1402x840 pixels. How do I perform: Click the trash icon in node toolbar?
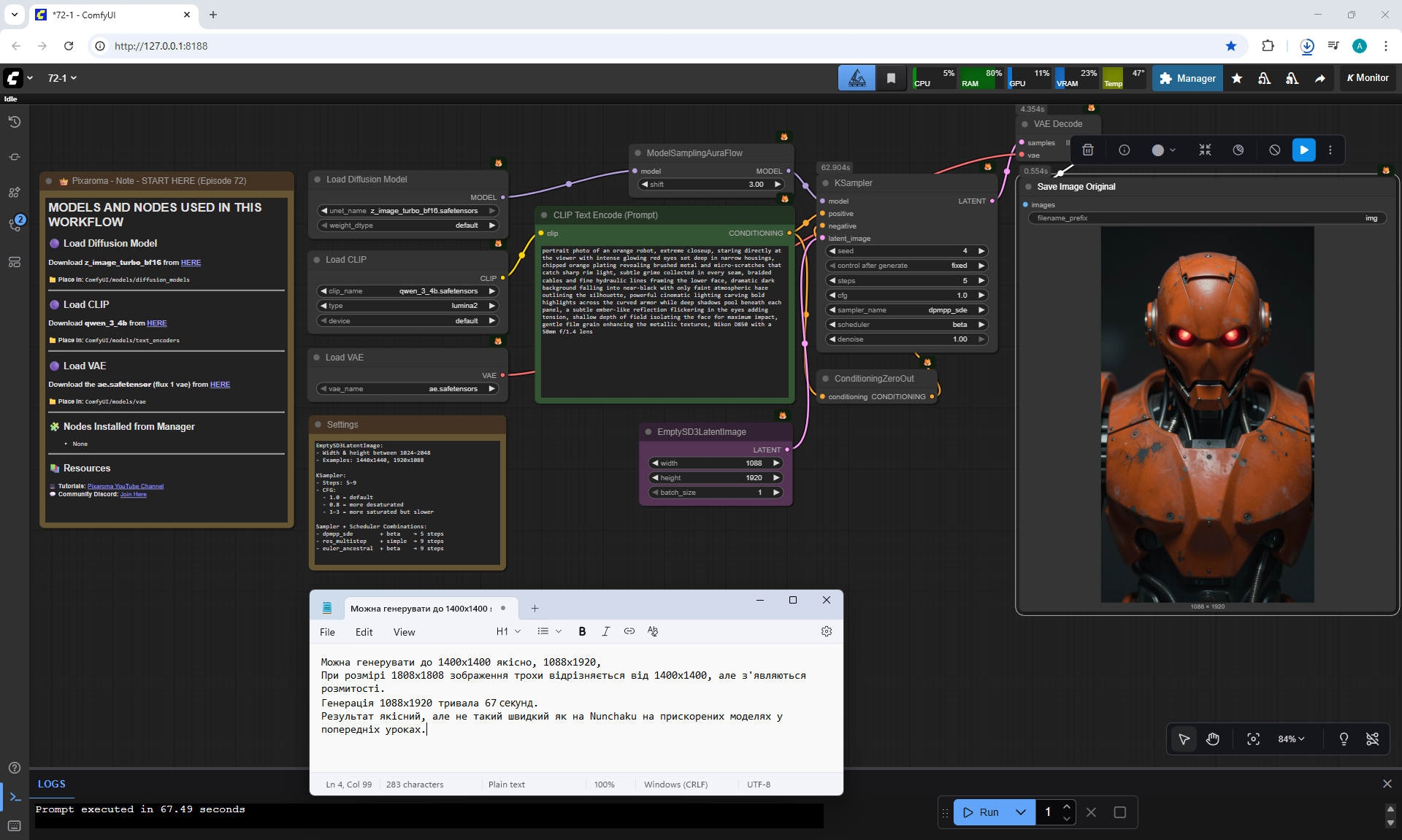coord(1087,150)
